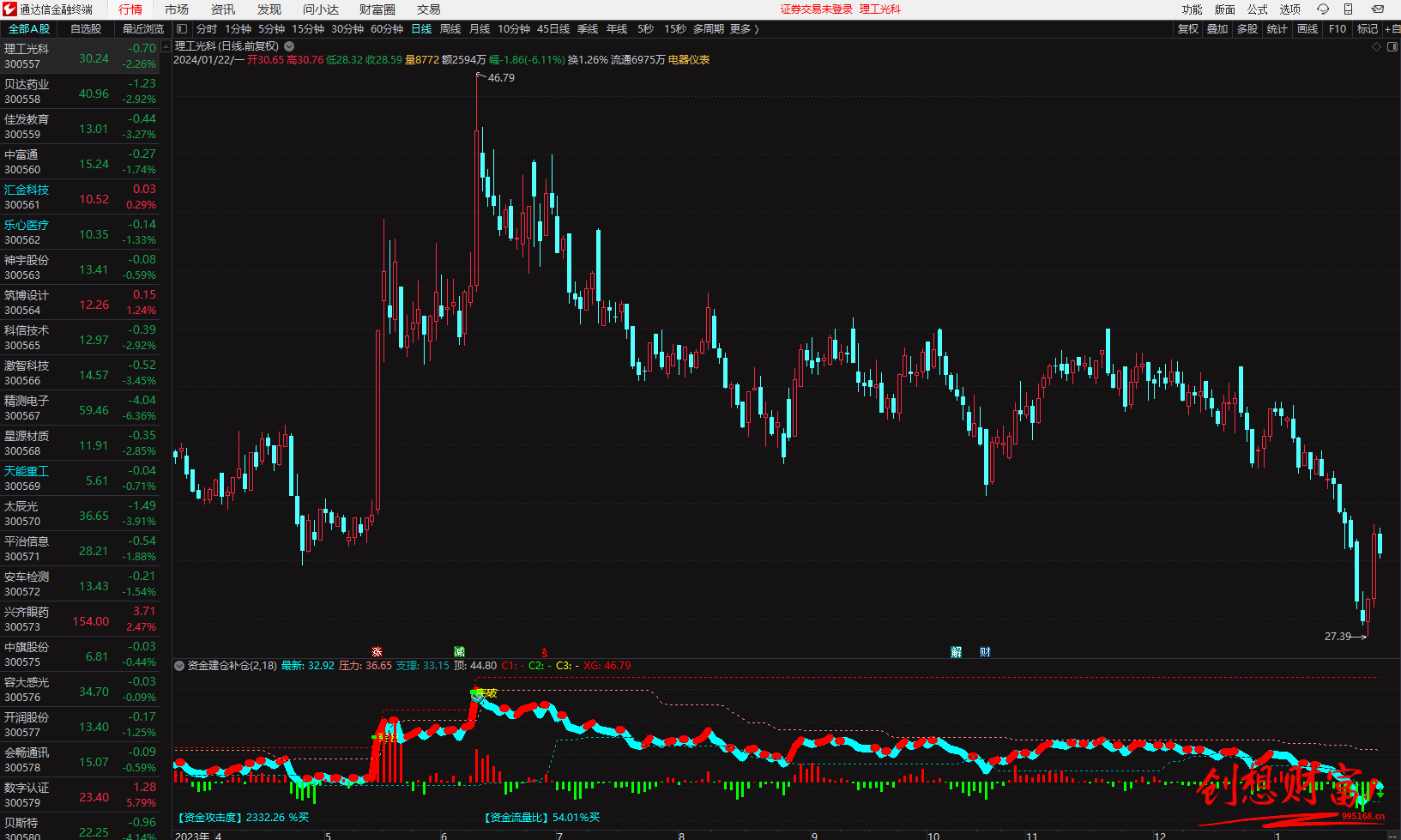
Task: Toggle the right side panel icon
Action: click(1393, 46)
